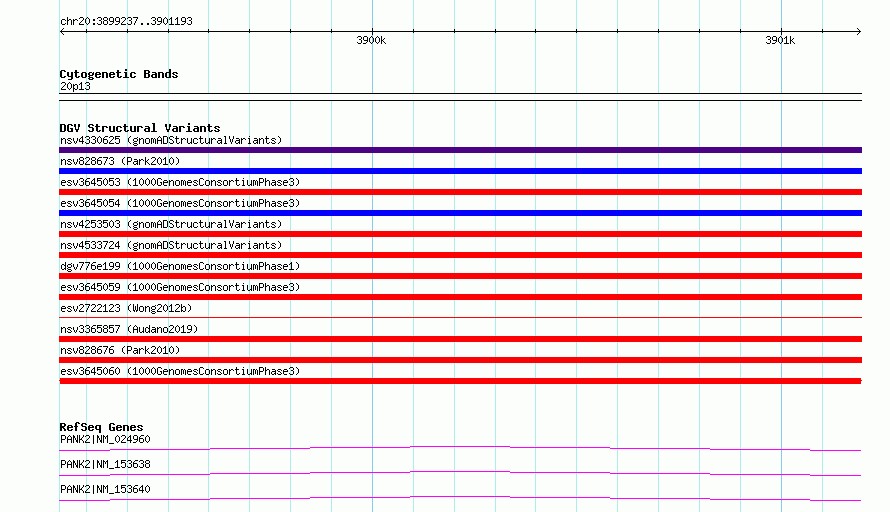Open variant nsv4253503 label
The image size is (890, 512).
click(171, 224)
